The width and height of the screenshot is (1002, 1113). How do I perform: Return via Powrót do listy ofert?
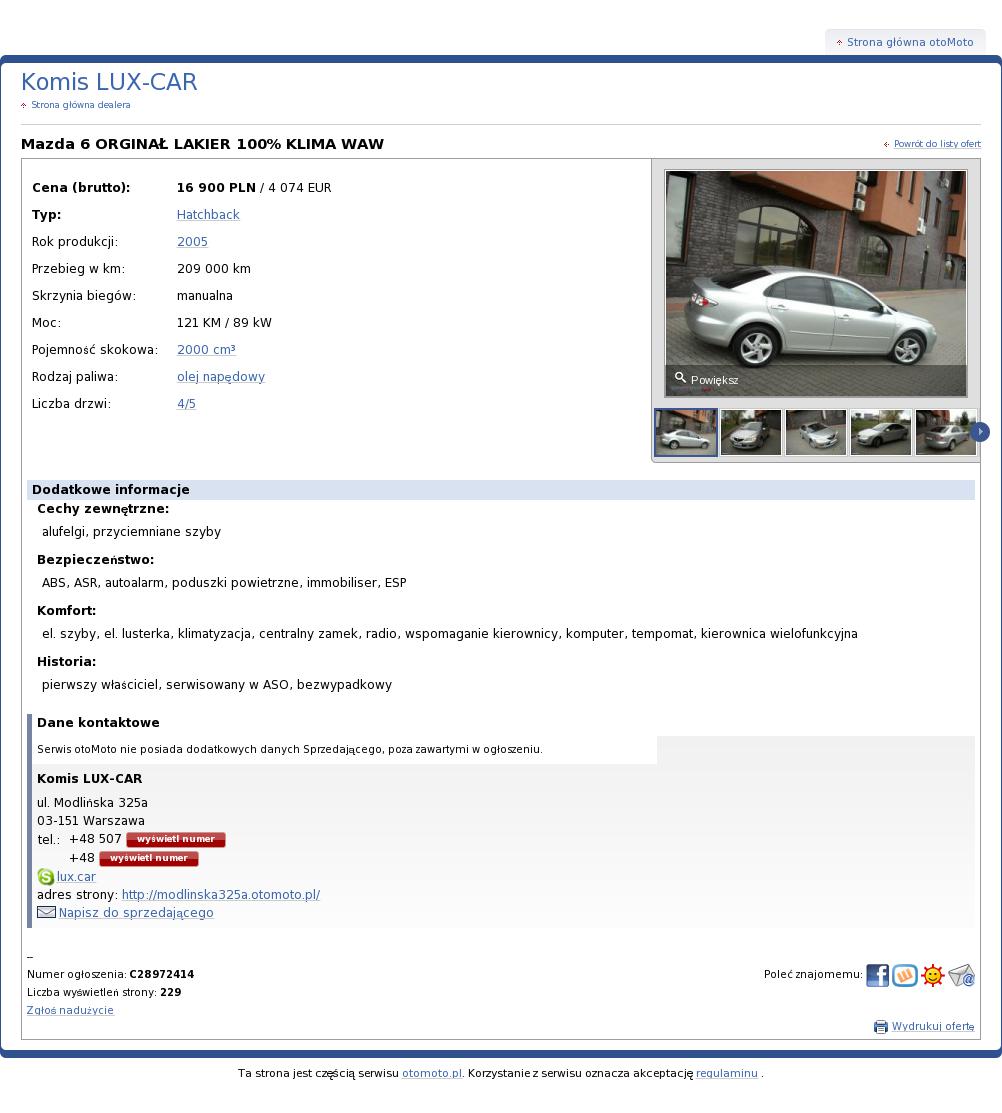pos(937,144)
